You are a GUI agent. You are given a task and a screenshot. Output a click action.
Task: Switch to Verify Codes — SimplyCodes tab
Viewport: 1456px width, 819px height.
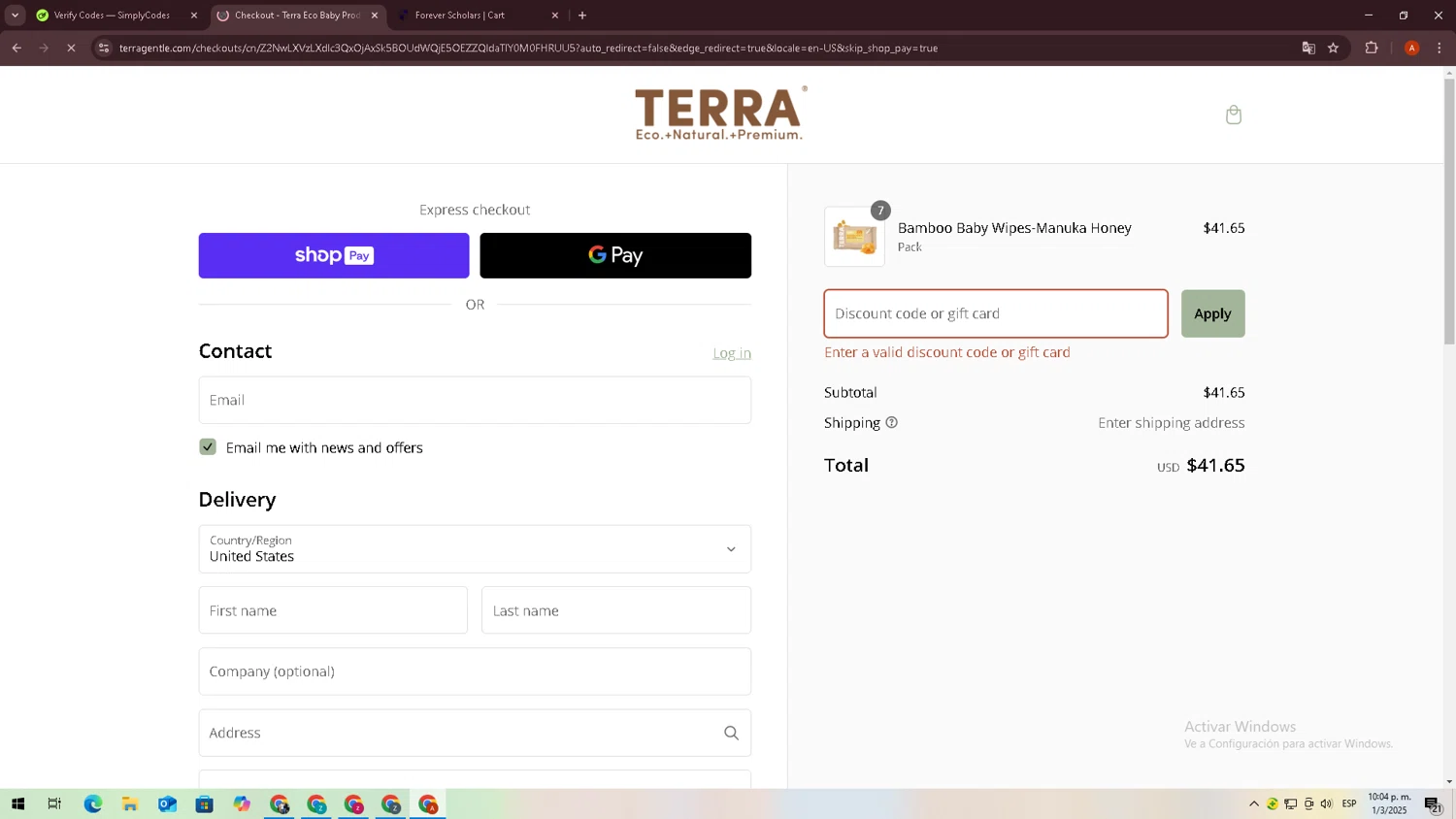[x=112, y=16]
